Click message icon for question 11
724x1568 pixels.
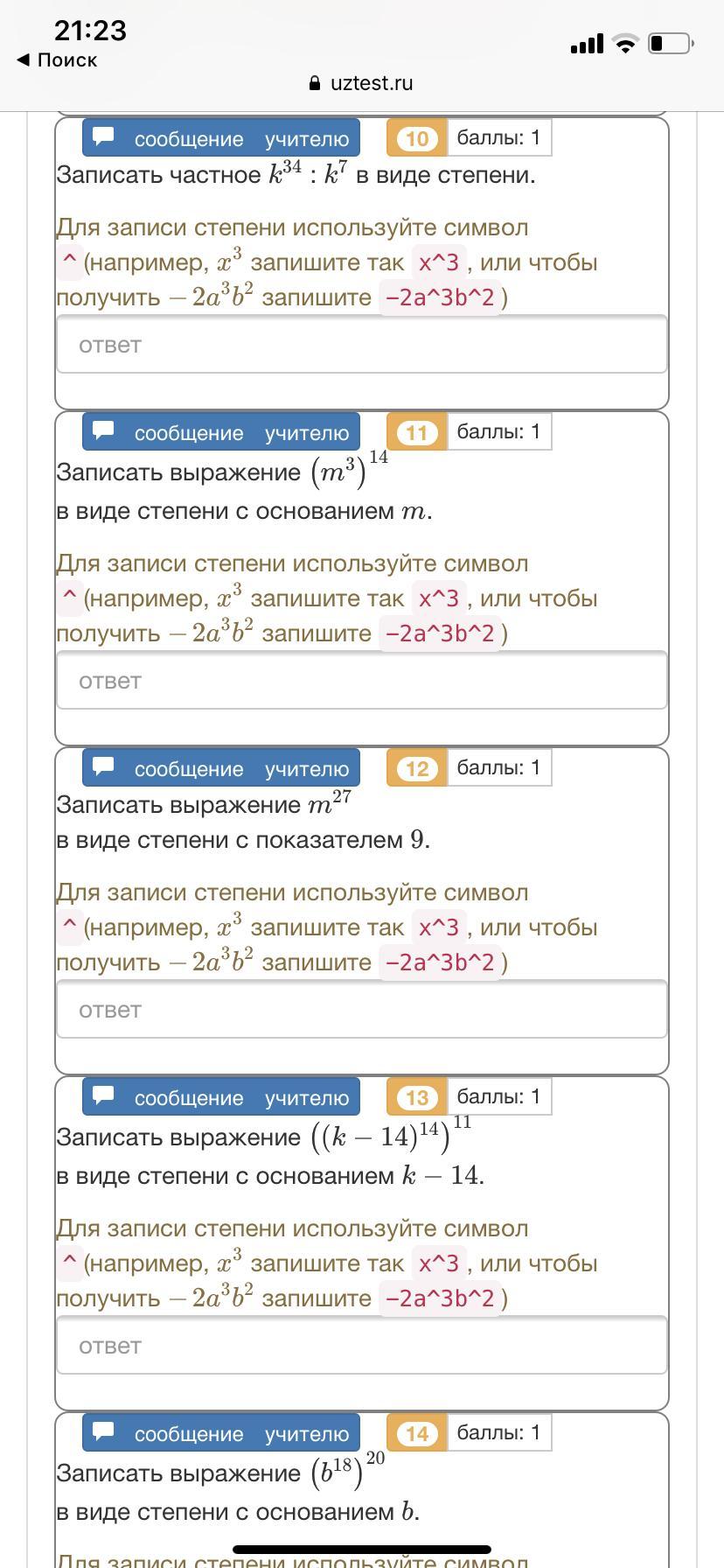[x=104, y=430]
